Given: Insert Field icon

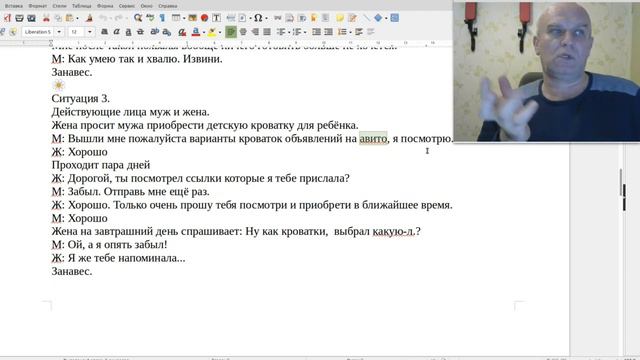Looking at the screenshot, I should click(x=242, y=18).
